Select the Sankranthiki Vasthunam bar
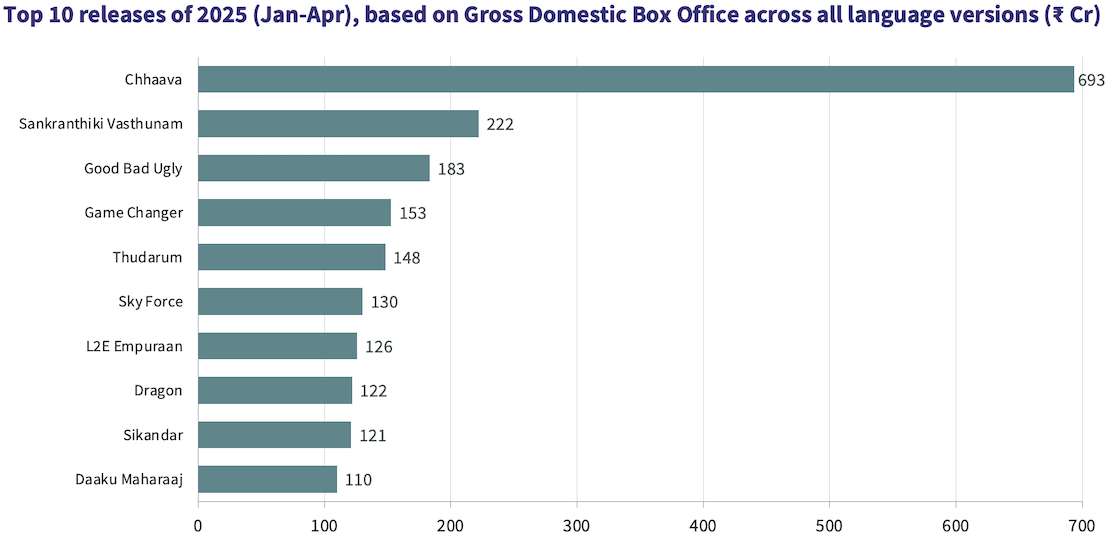 click(338, 123)
